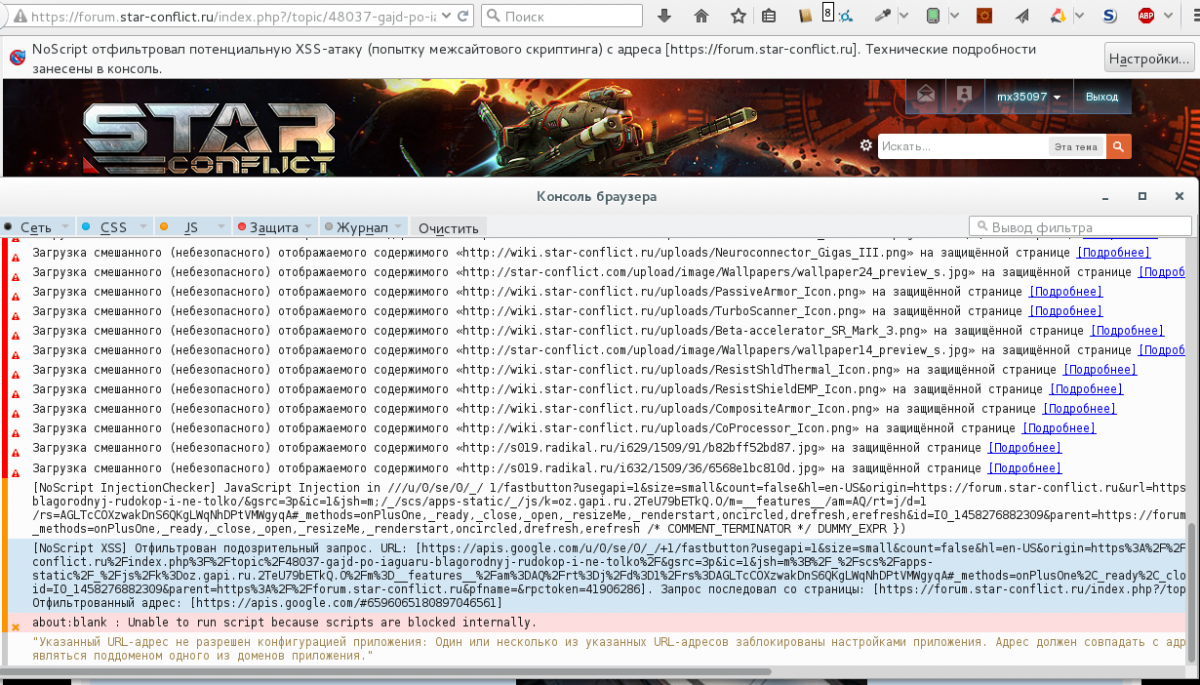Viewport: 1200px width, 685px height.
Task: Open Подробнее link for PassiveArmor_Icon.png row
Action: coord(1066,292)
